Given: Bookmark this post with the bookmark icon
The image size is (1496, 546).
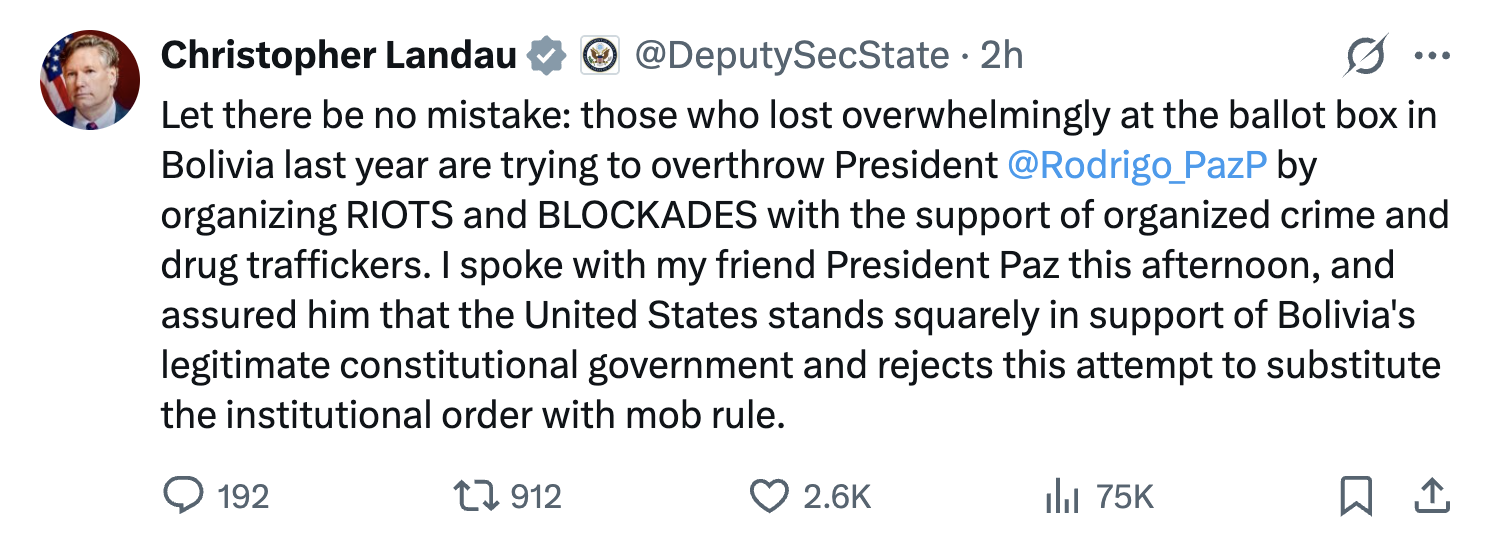Looking at the screenshot, I should click(1355, 495).
